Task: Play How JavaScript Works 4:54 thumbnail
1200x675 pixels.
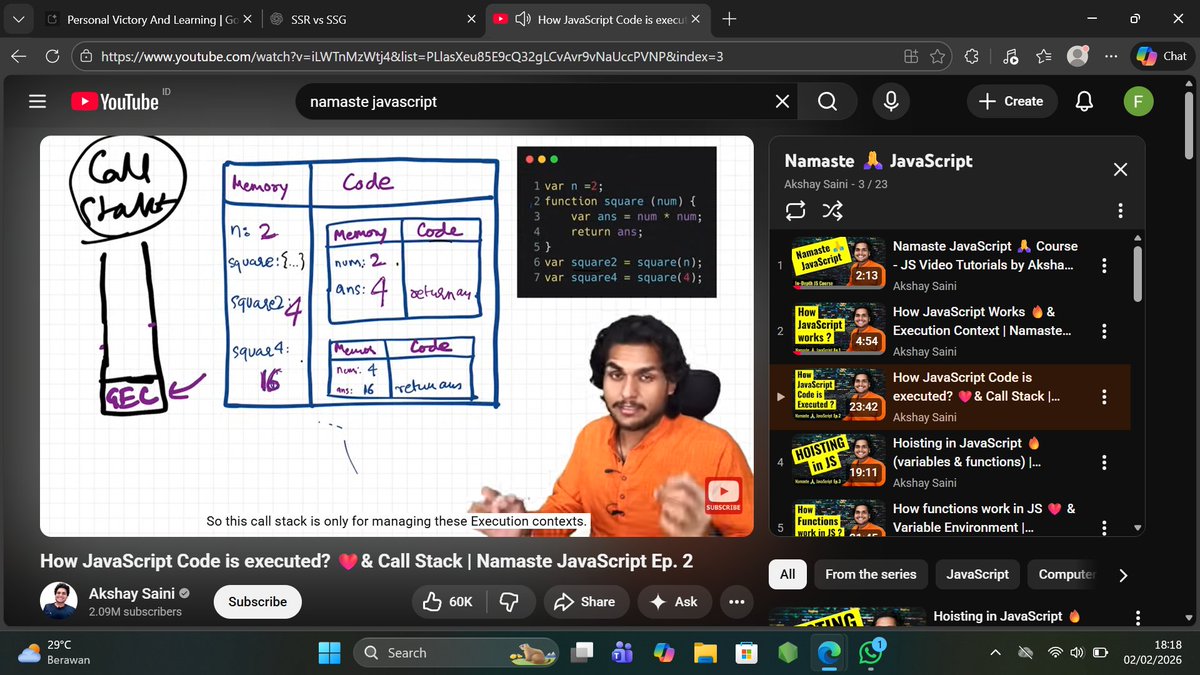Action: click(839, 331)
